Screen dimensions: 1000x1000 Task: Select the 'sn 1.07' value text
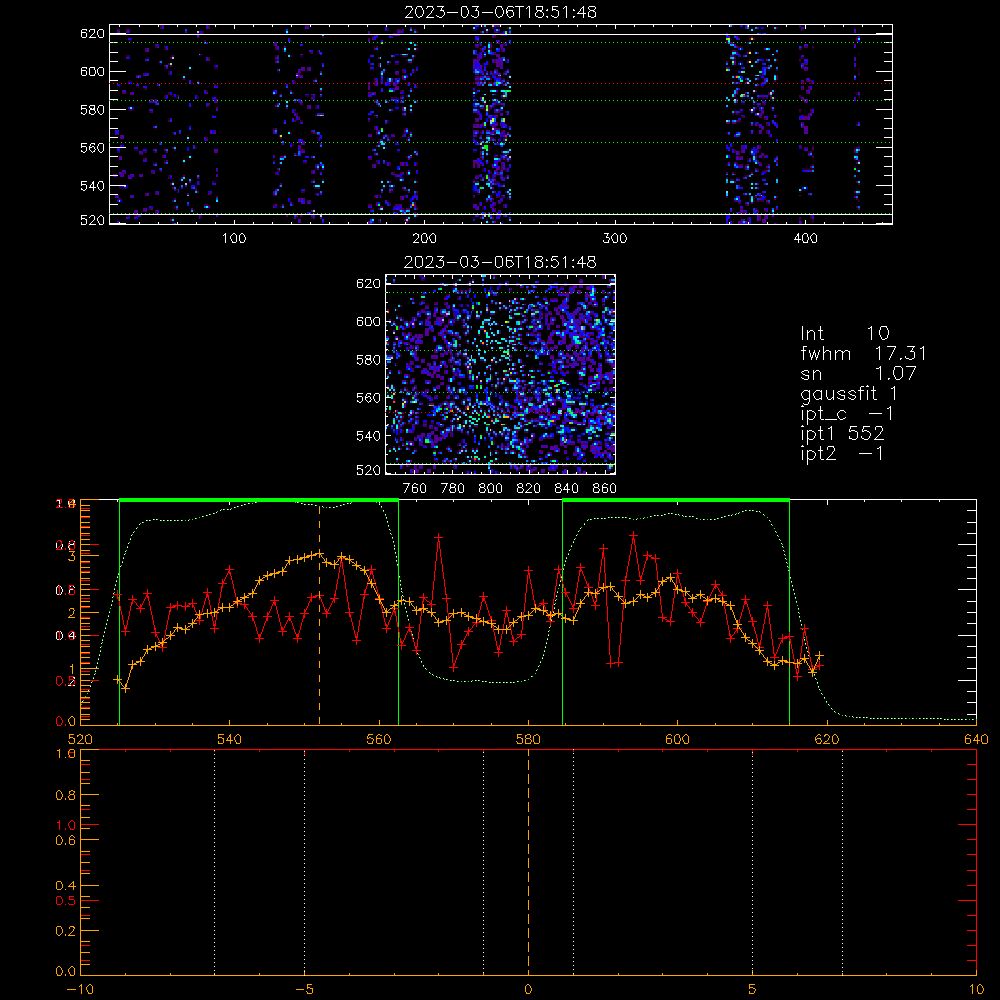click(858, 373)
